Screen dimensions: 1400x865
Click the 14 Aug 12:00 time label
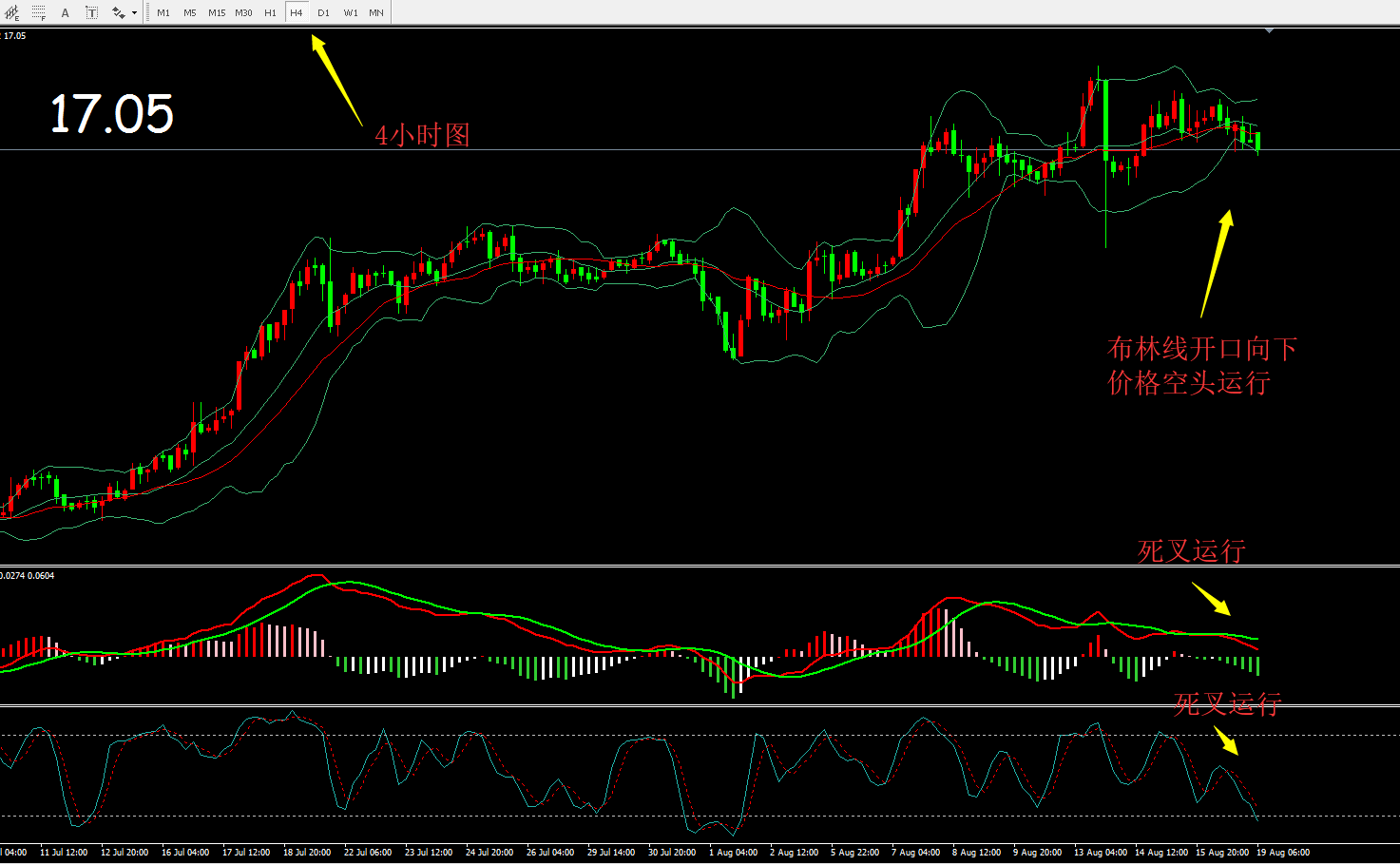click(x=1161, y=853)
